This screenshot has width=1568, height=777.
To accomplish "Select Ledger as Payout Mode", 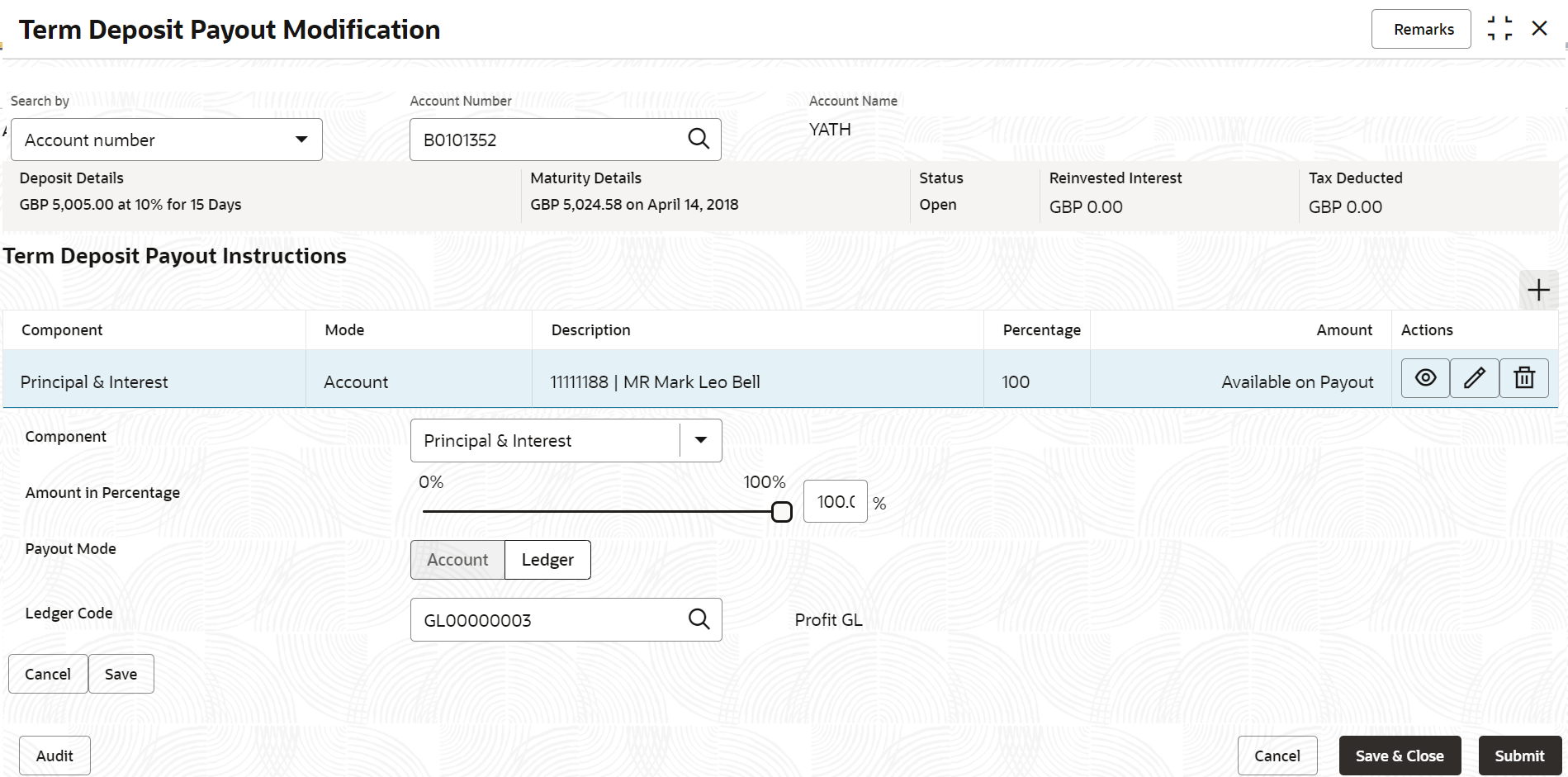I will coord(547,560).
